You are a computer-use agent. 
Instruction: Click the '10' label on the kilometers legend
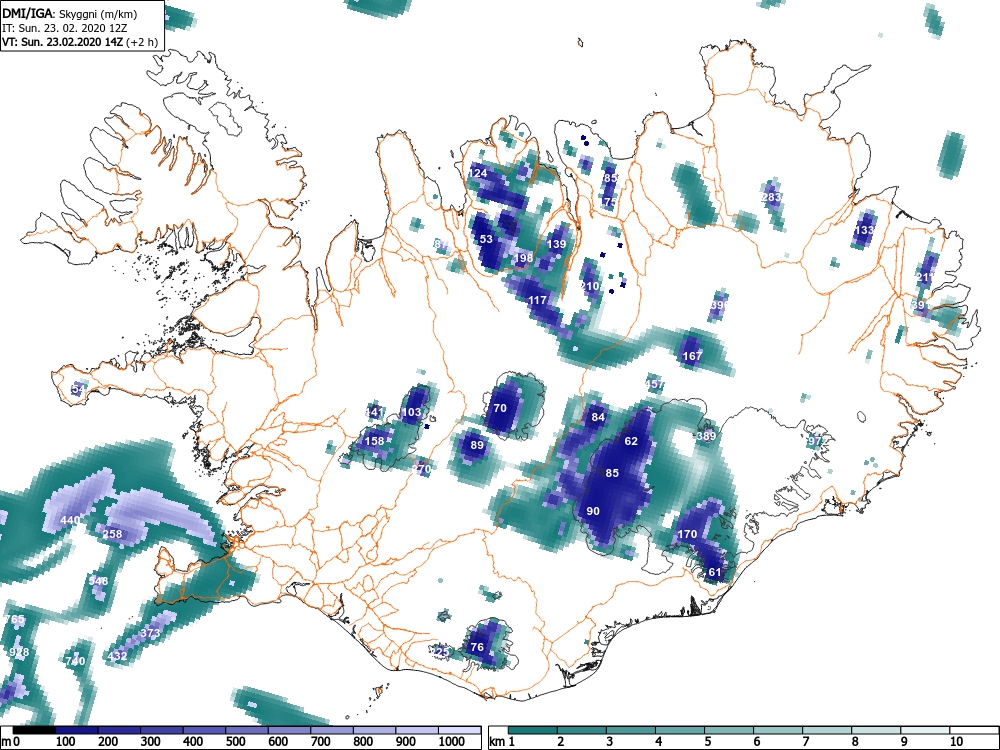955,742
